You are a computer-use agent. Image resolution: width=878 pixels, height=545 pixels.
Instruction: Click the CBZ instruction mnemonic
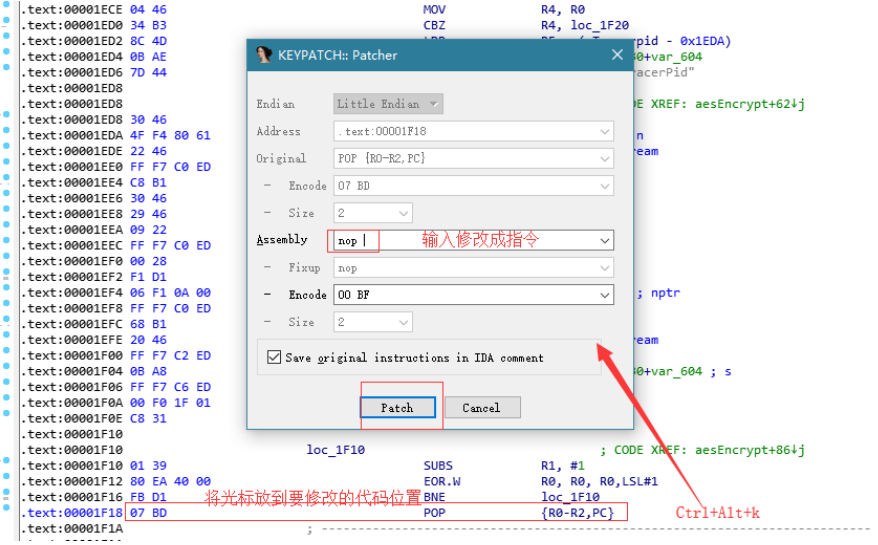tap(434, 25)
